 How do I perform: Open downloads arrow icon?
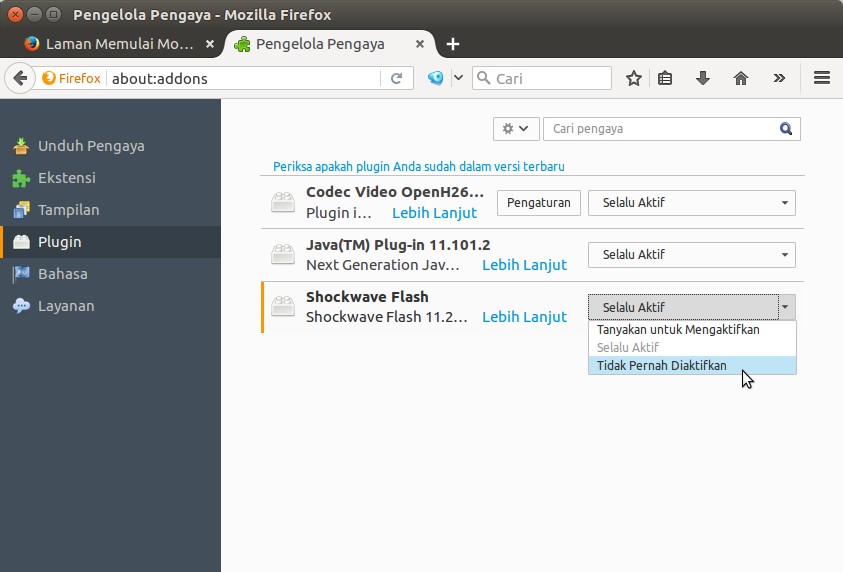[x=703, y=78]
